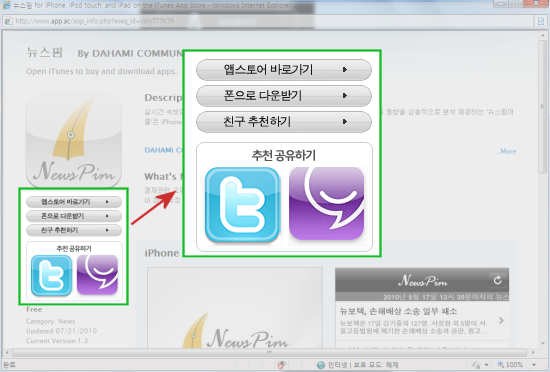The image size is (550, 372).
Task: Click the purple me2day share icon in left sidebar
Action: coord(97,275)
